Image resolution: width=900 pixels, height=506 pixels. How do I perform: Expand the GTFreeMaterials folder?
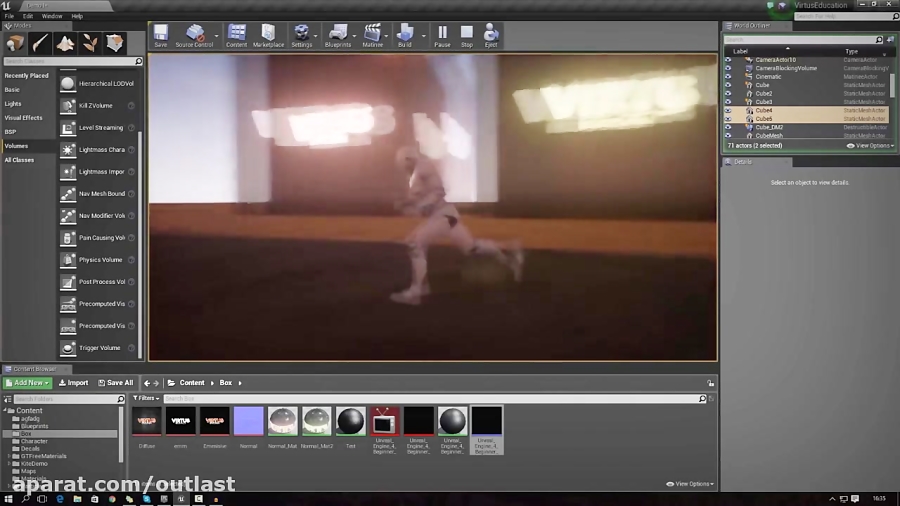point(9,456)
